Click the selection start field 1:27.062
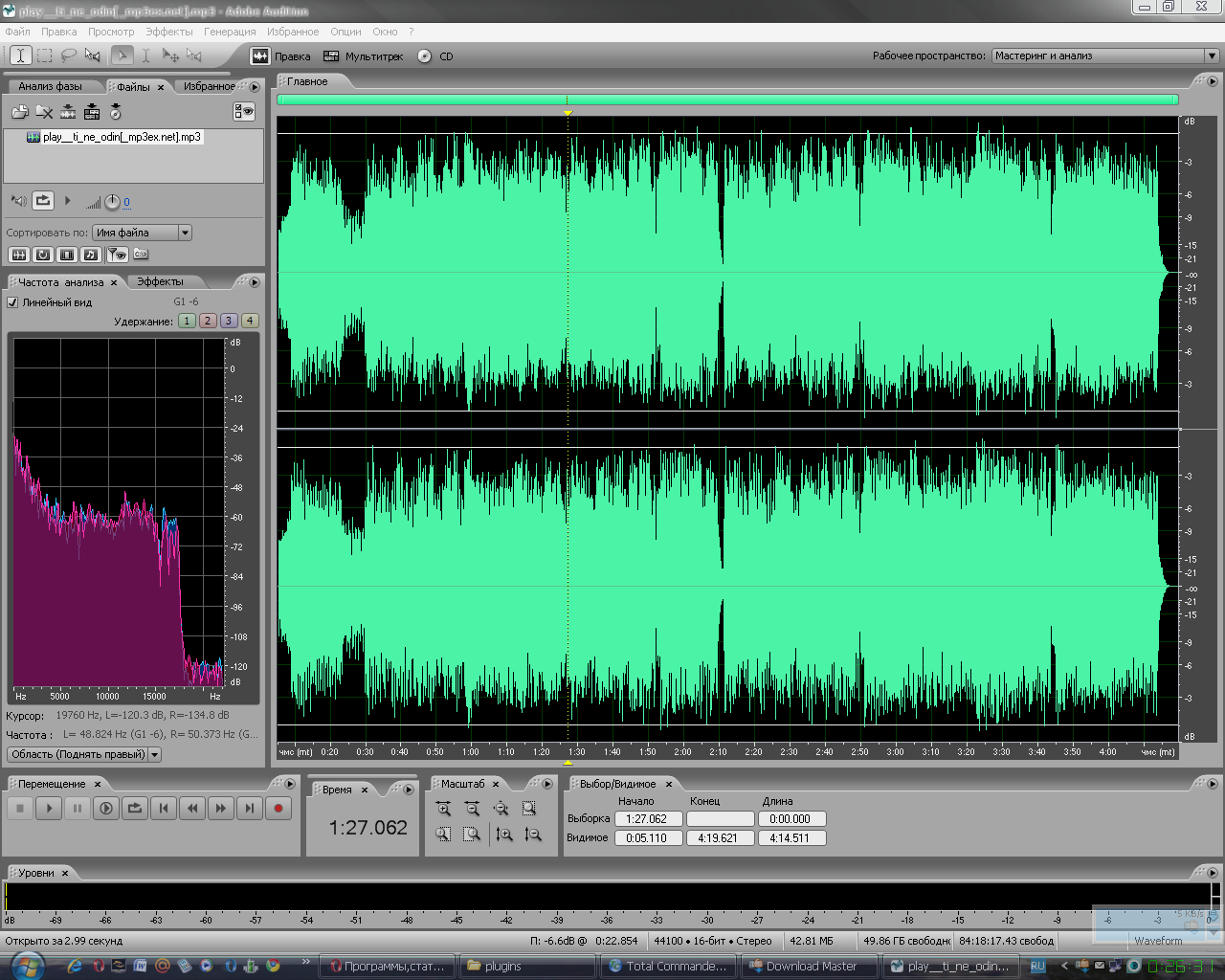This screenshot has width=1225, height=980. pos(647,819)
